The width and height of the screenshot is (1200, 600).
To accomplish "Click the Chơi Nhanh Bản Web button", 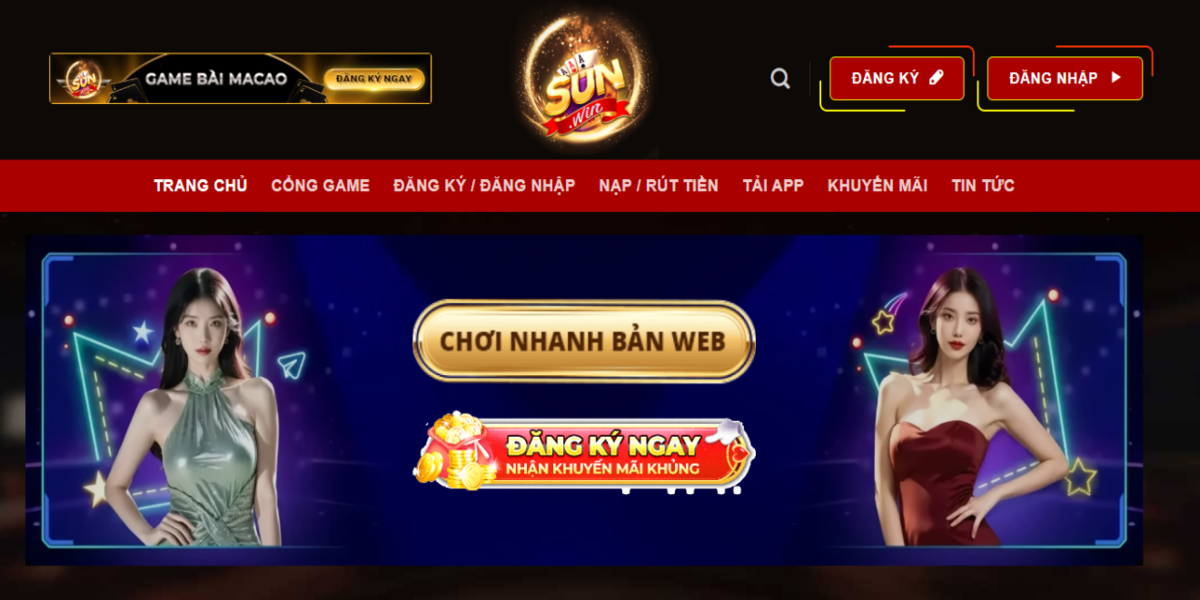I will coord(584,341).
